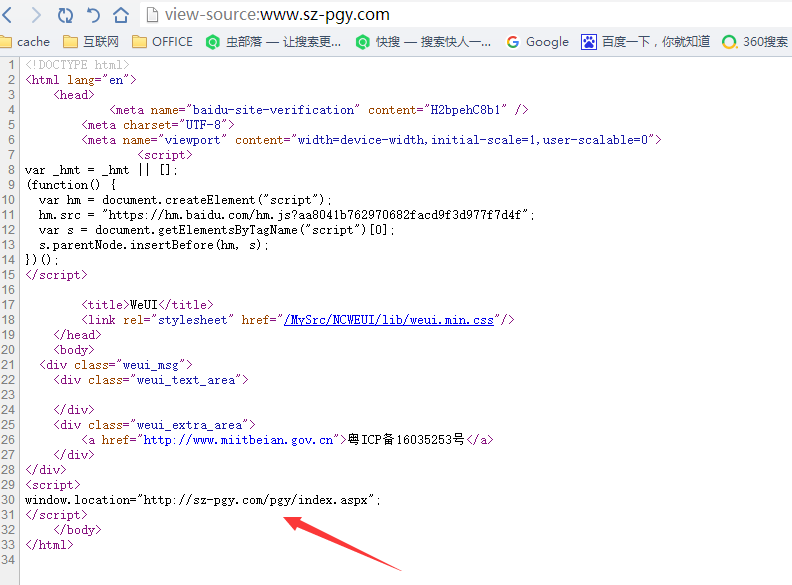Open the 虫部落 bookmark
The width and height of the screenshot is (792, 585).
[x=273, y=41]
